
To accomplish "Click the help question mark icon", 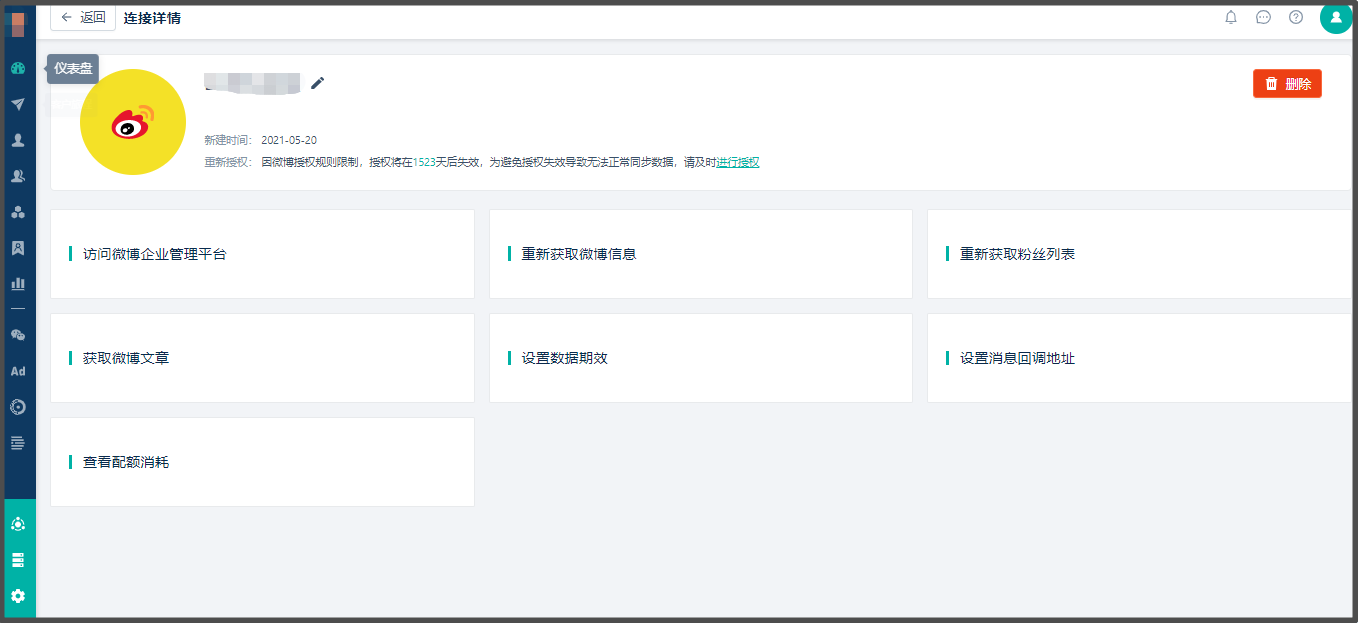I will click(1296, 17).
